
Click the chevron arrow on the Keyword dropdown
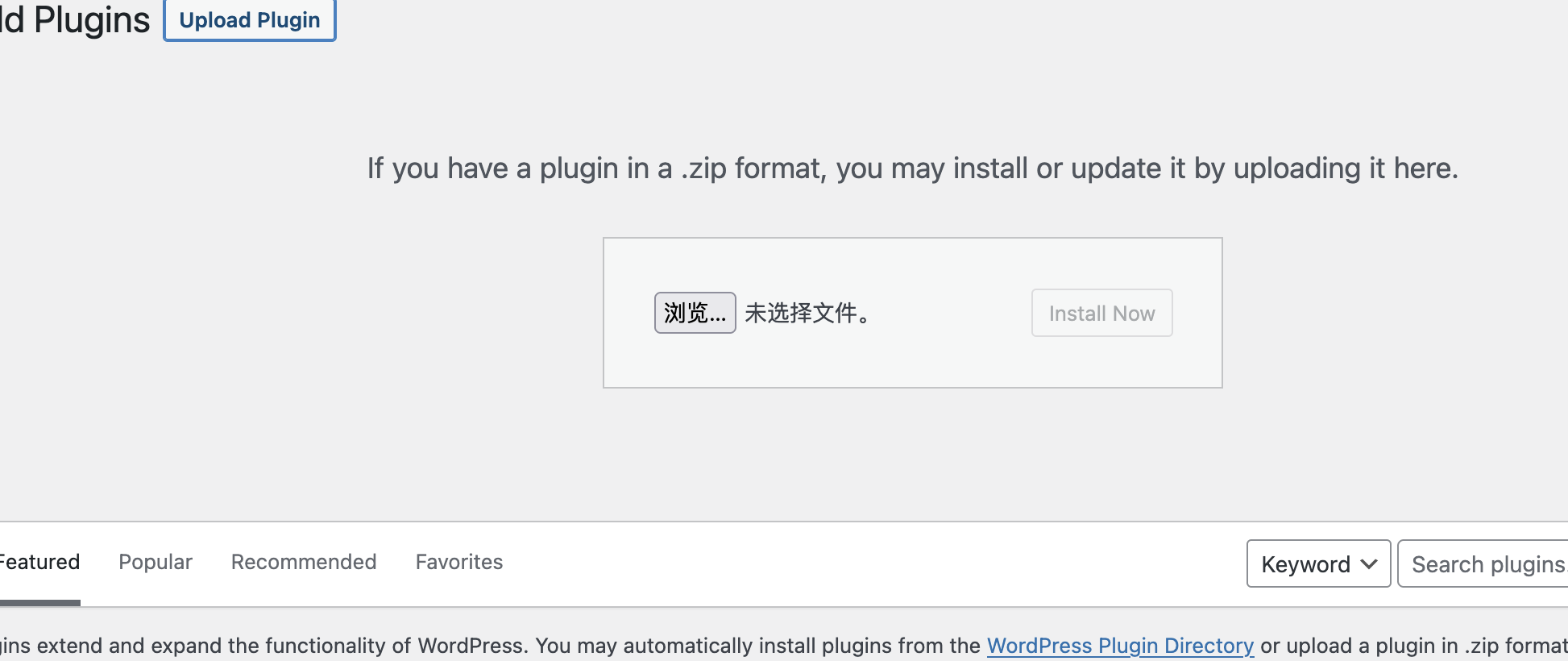[1368, 564]
